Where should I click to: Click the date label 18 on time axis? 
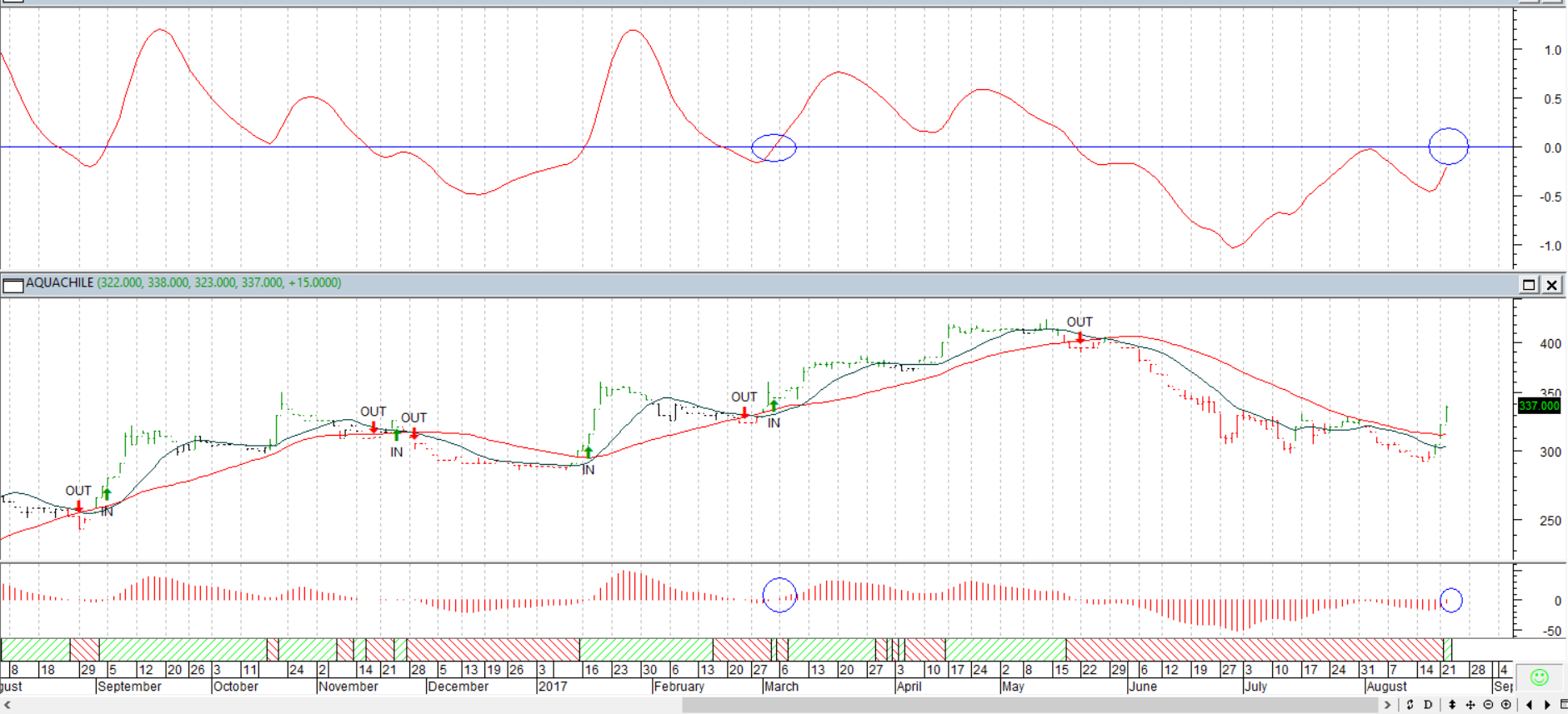coord(48,670)
